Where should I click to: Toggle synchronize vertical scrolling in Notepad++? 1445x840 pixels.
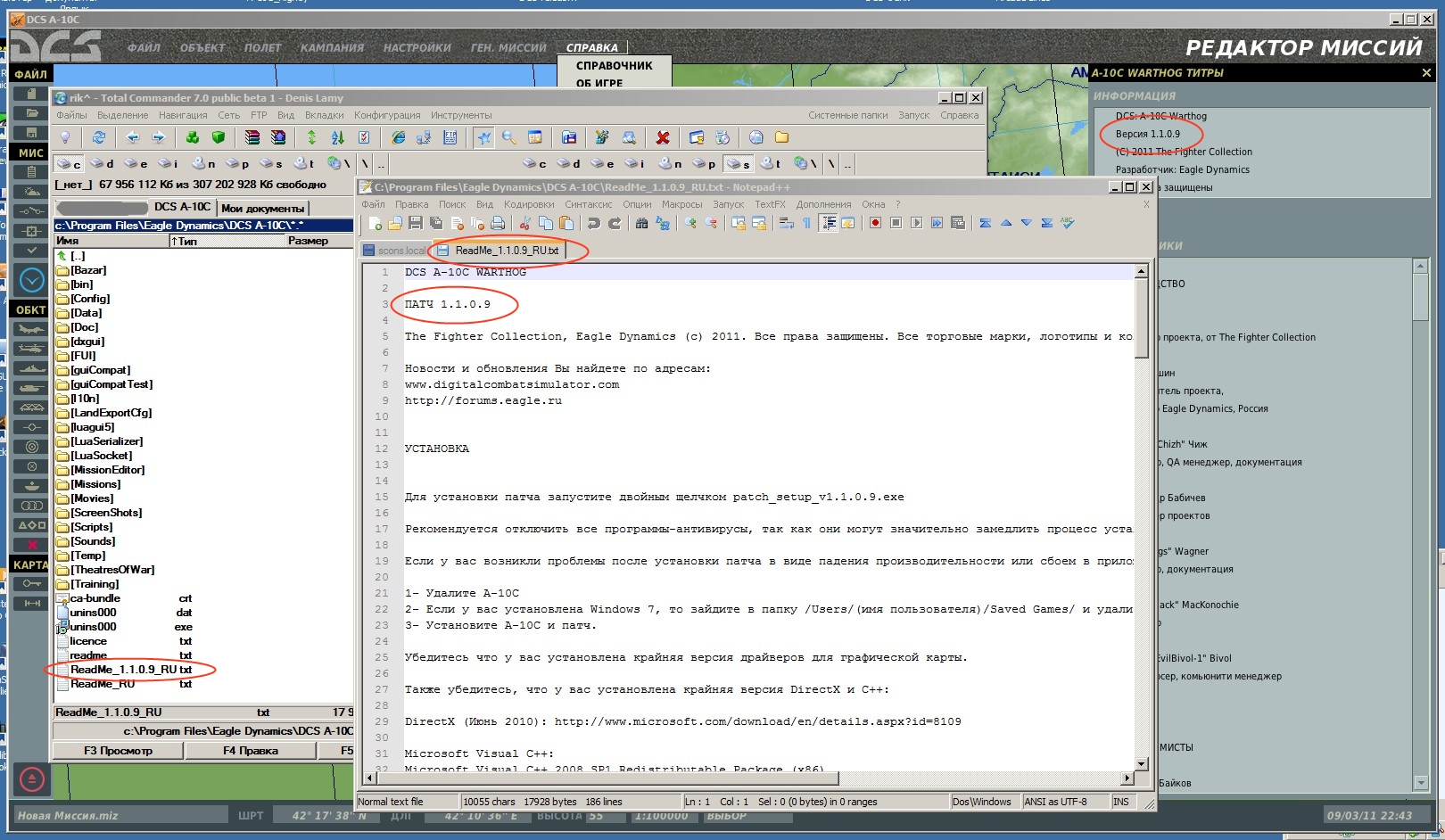738,223
